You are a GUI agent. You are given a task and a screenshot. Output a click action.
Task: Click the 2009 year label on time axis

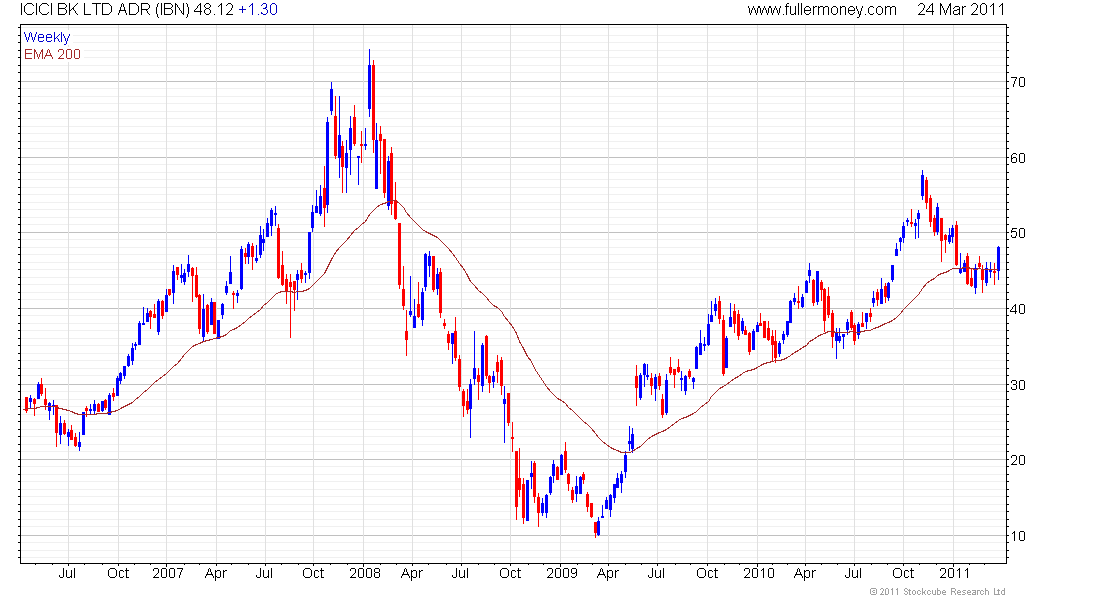pyautogui.click(x=561, y=573)
